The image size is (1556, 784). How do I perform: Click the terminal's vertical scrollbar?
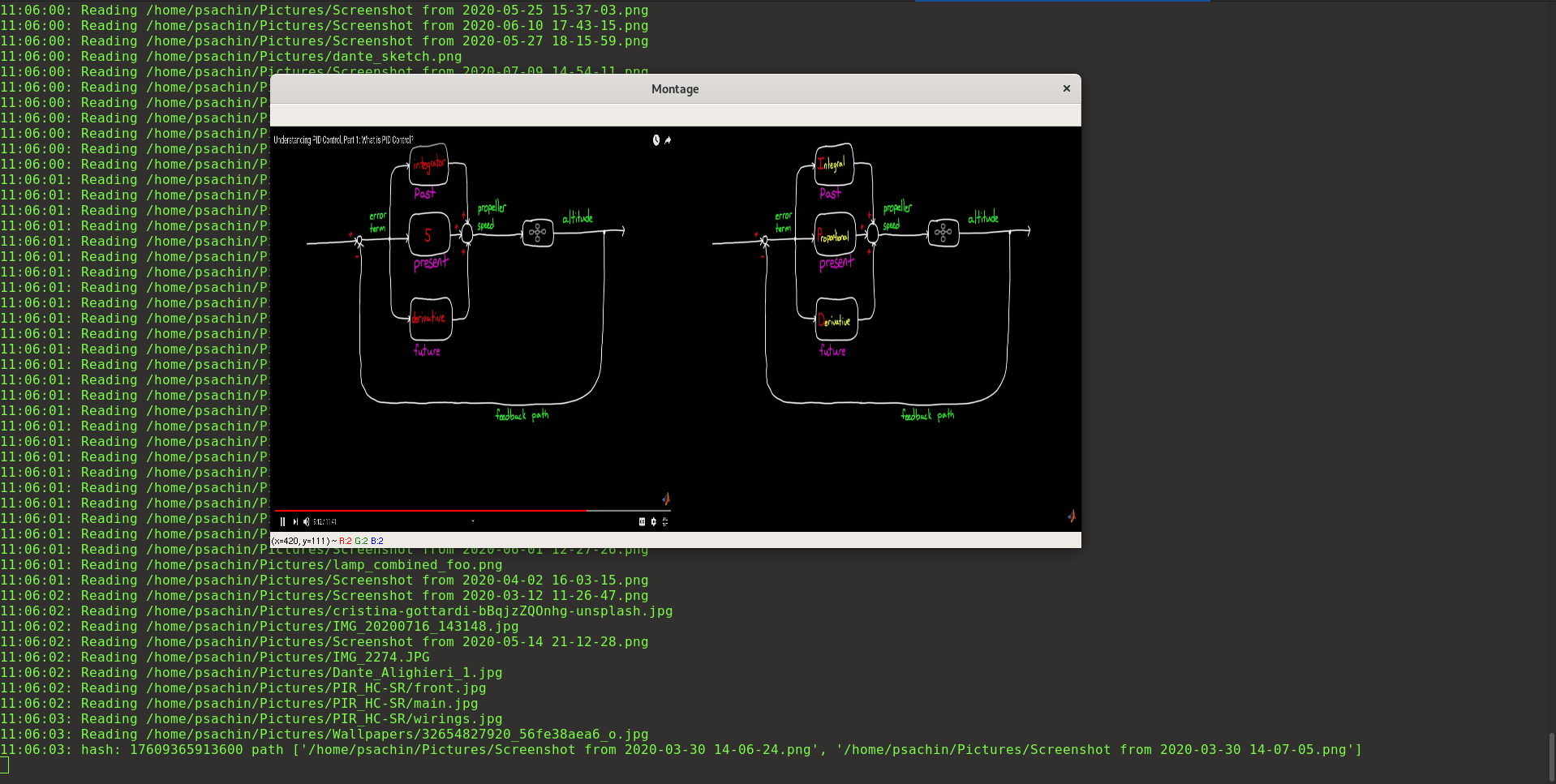[1551, 756]
